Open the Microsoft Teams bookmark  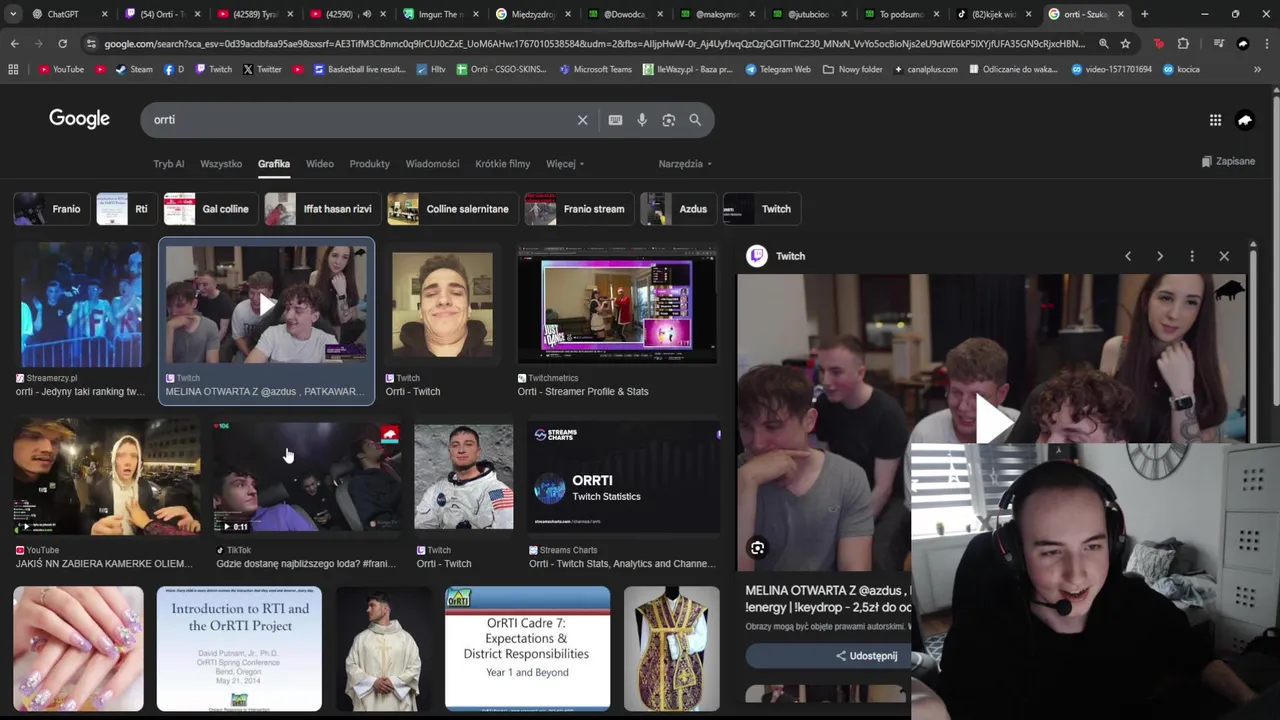[595, 69]
